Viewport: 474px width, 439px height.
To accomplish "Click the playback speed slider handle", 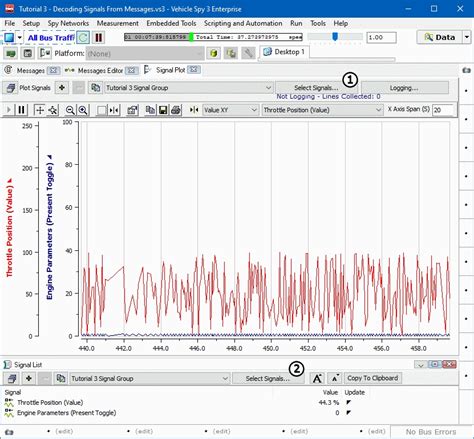I will 335,36.
